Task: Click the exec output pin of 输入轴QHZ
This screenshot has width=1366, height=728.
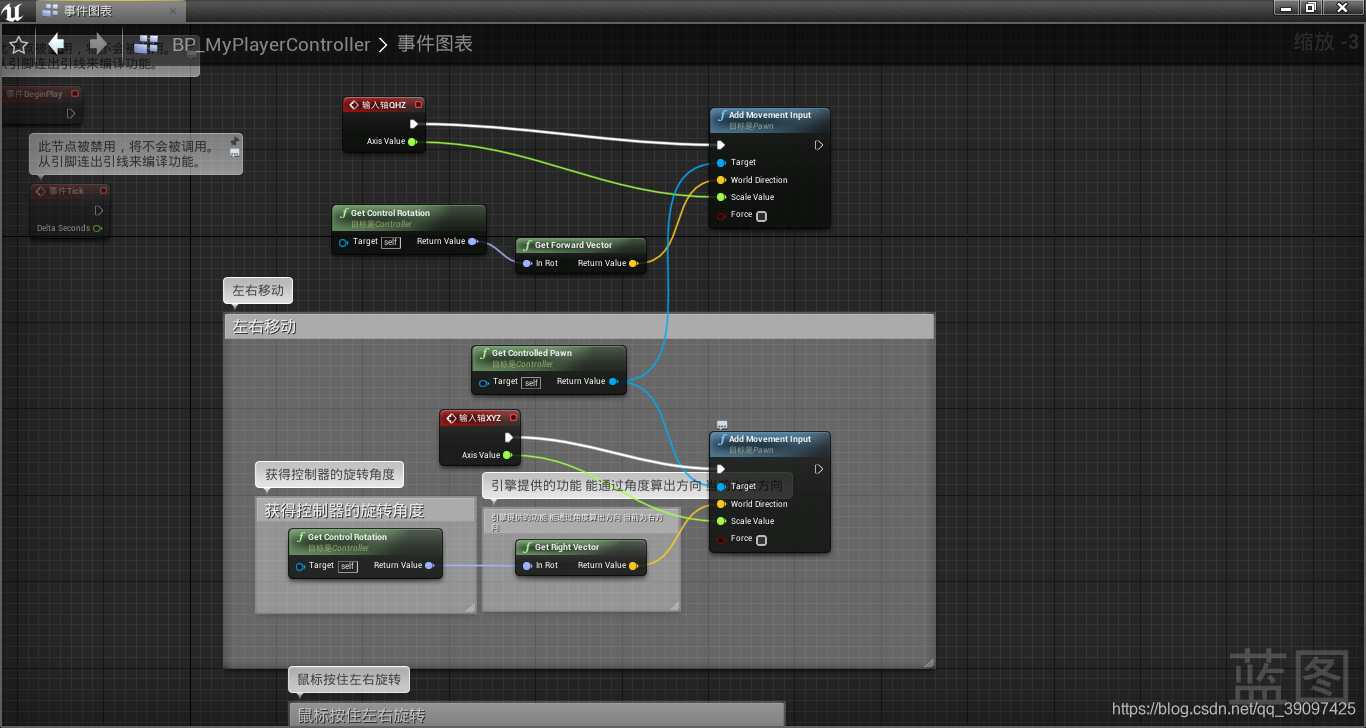Action: [x=413, y=125]
